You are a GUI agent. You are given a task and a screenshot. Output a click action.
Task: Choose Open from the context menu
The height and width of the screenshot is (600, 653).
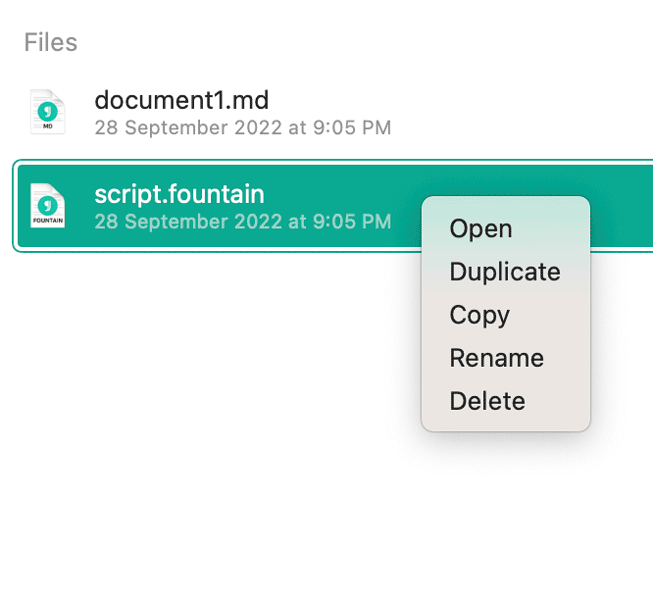pyautogui.click(x=506, y=229)
